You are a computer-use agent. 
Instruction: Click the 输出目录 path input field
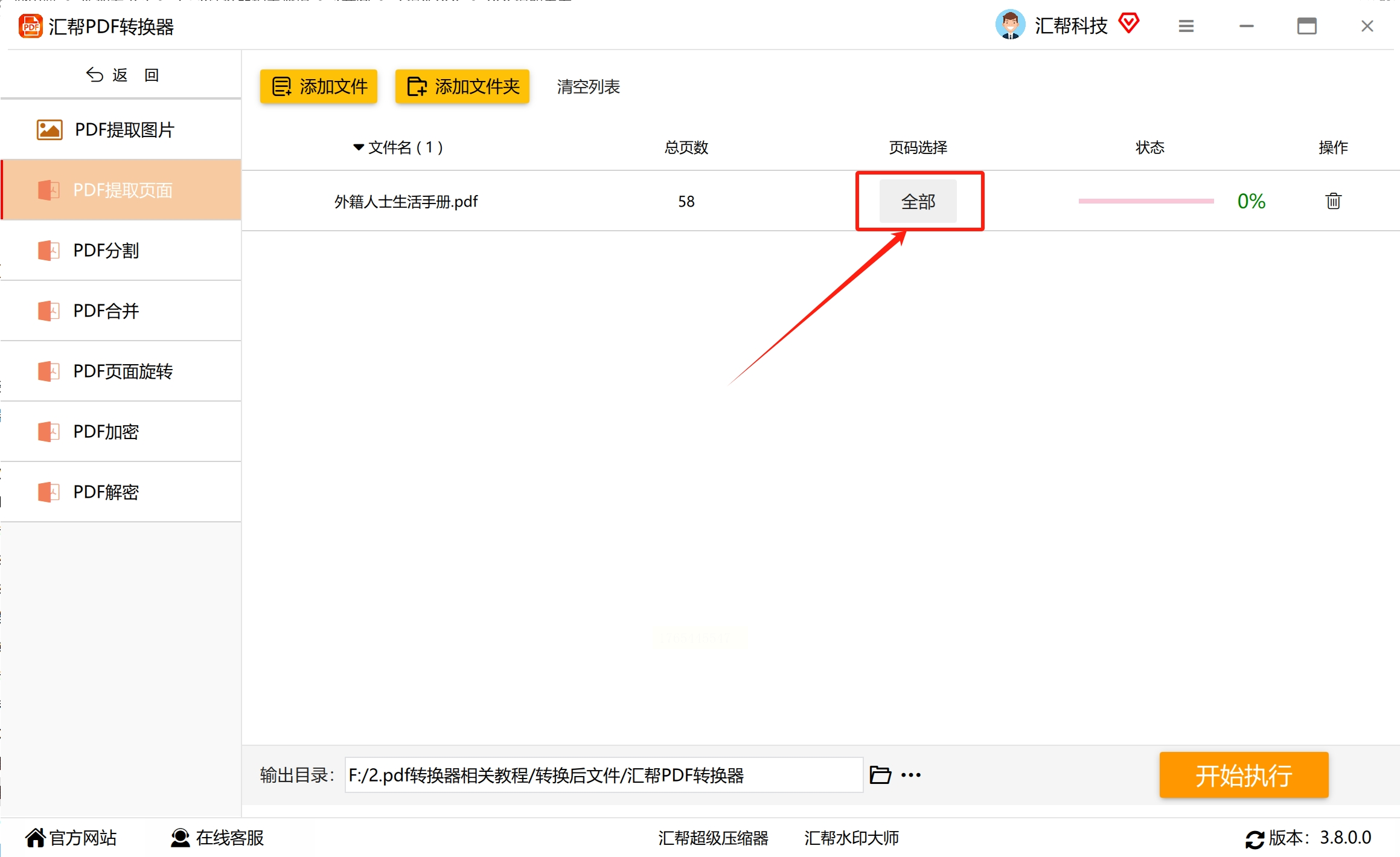[603, 775]
